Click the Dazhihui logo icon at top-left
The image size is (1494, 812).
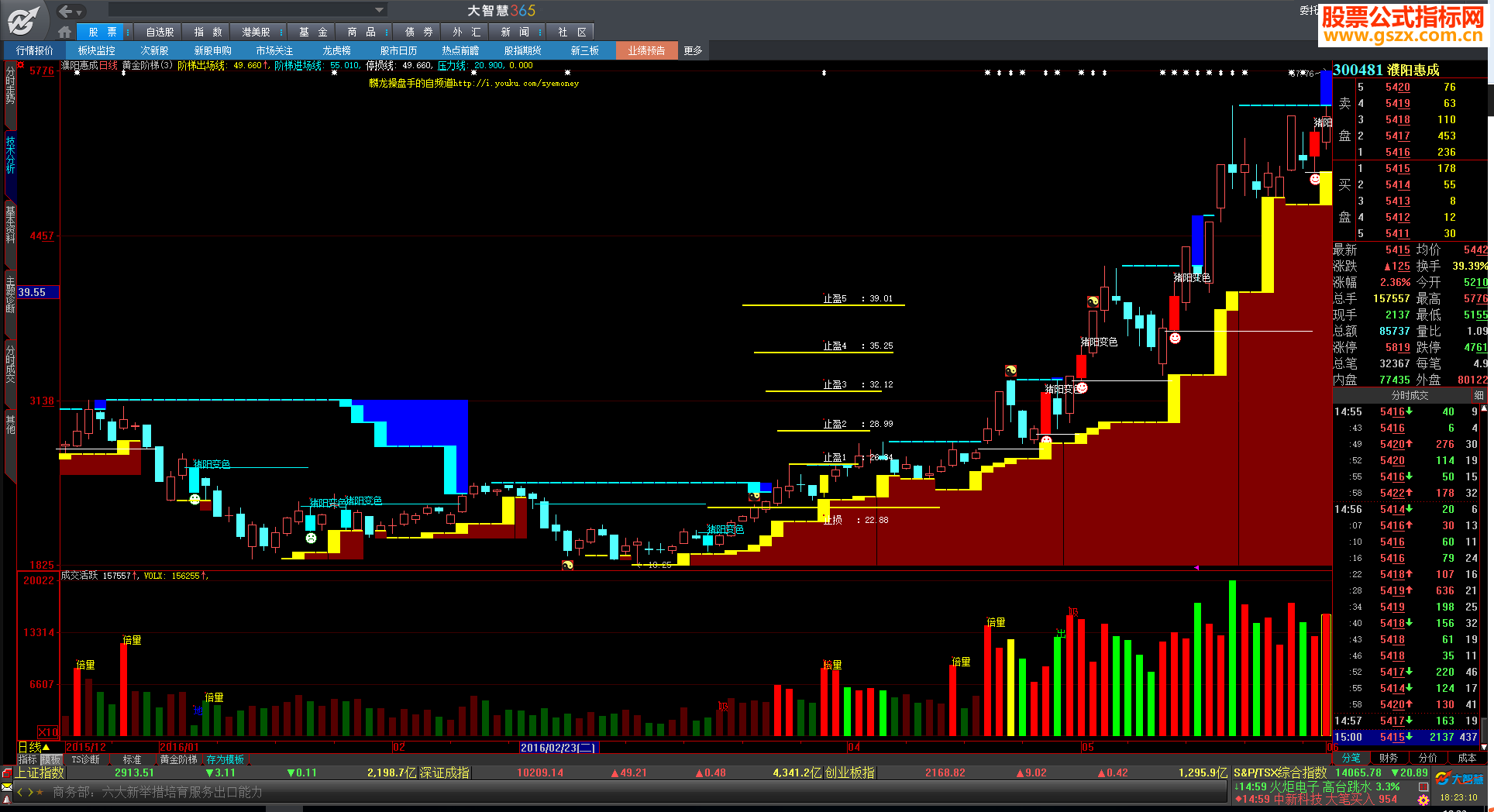[x=24, y=20]
